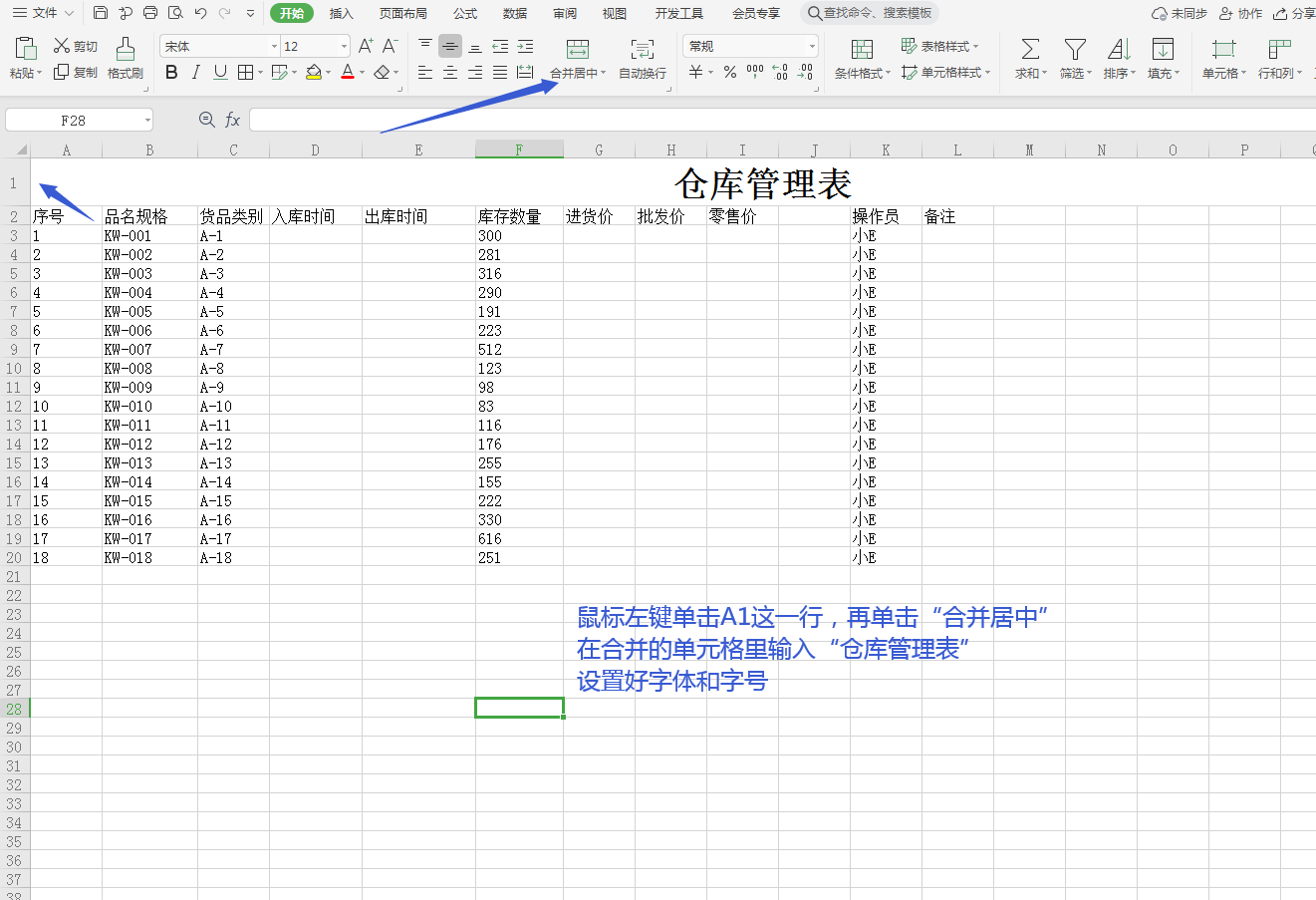1316x900 pixels.
Task: Click the Print icon
Action: tap(150, 13)
